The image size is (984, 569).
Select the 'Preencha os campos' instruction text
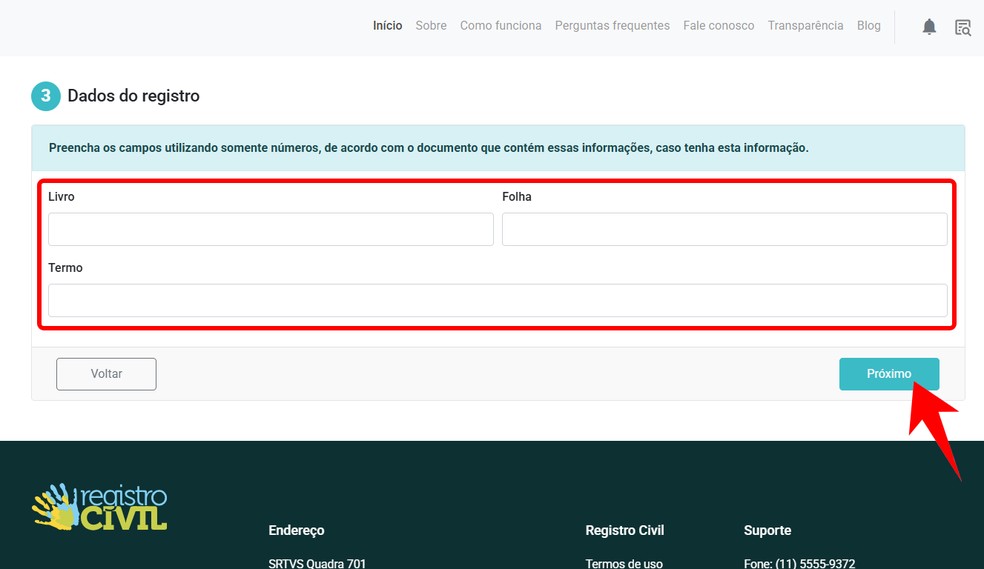pyautogui.click(x=429, y=148)
